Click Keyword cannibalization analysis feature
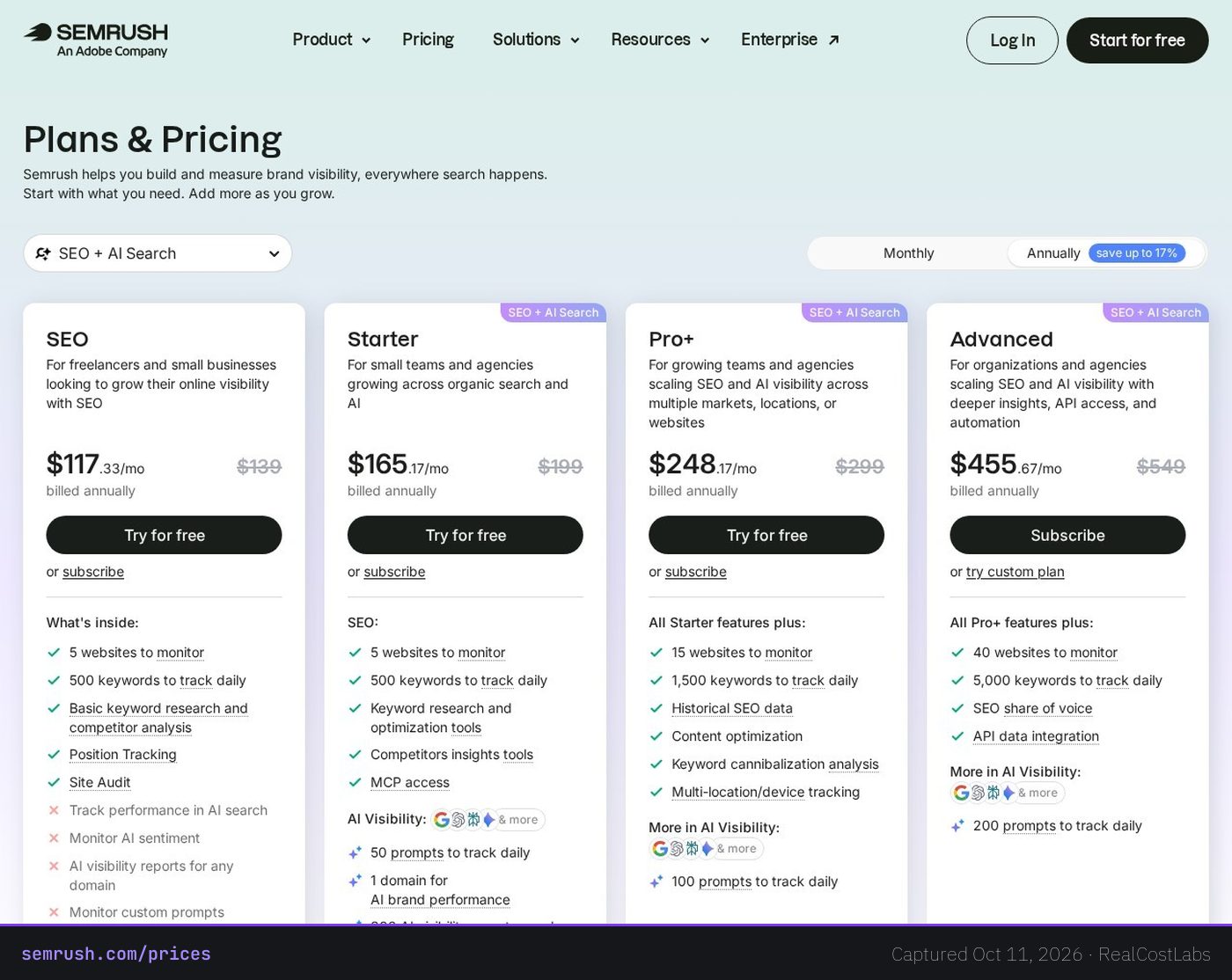Image resolution: width=1232 pixels, height=980 pixels. point(775,764)
